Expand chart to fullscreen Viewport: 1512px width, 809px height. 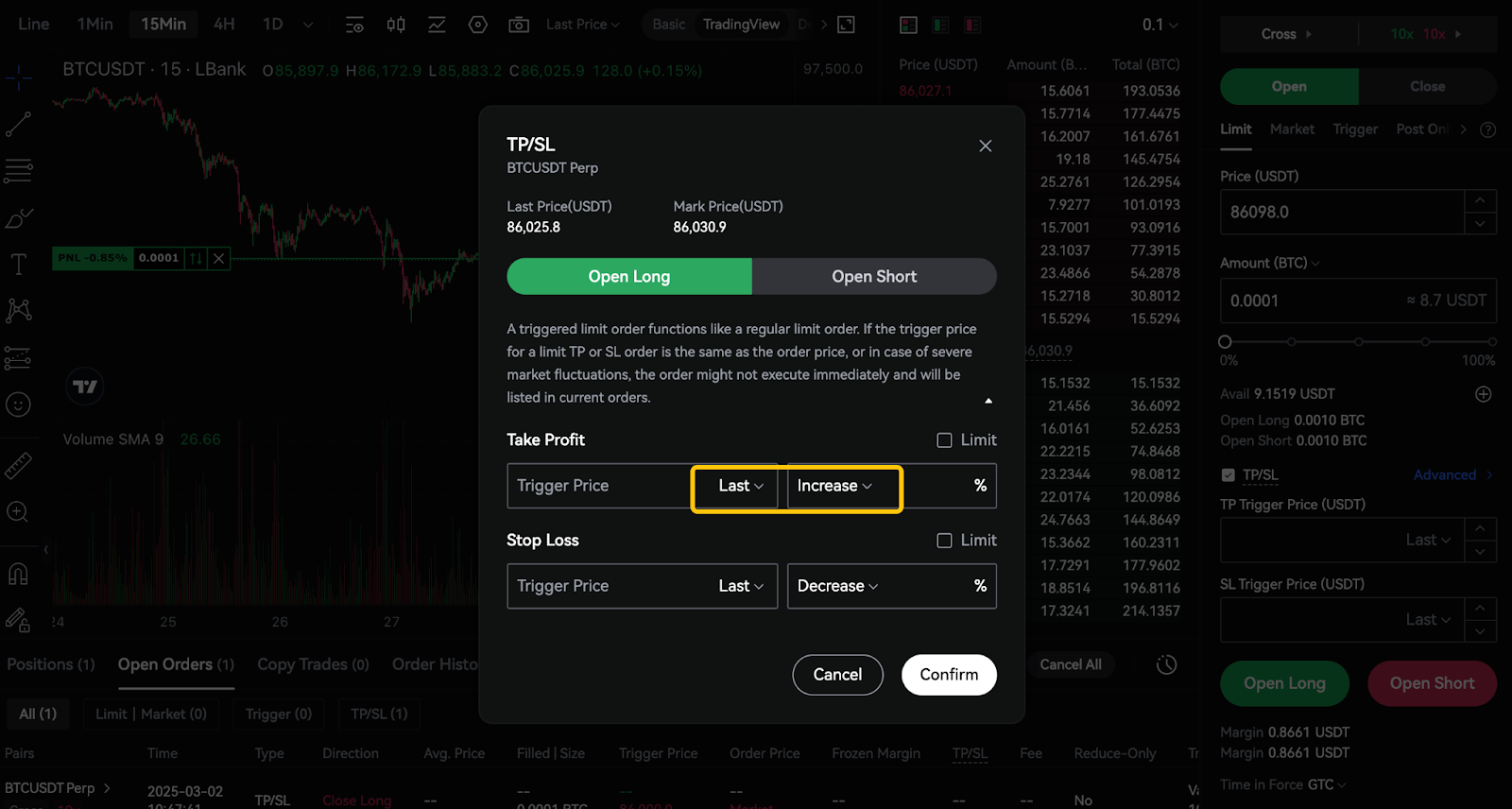point(847,25)
